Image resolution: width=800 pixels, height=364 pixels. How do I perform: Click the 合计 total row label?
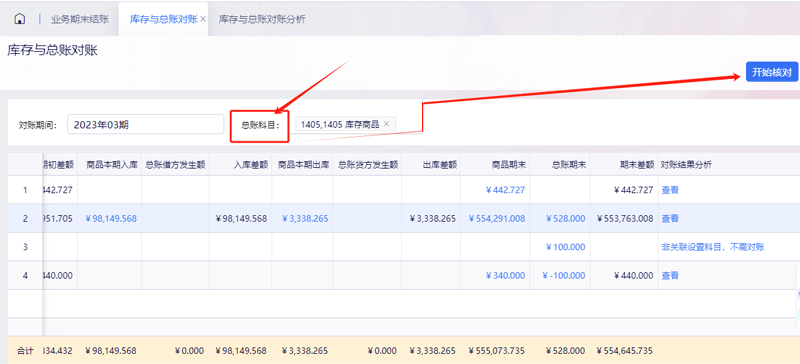point(25,351)
